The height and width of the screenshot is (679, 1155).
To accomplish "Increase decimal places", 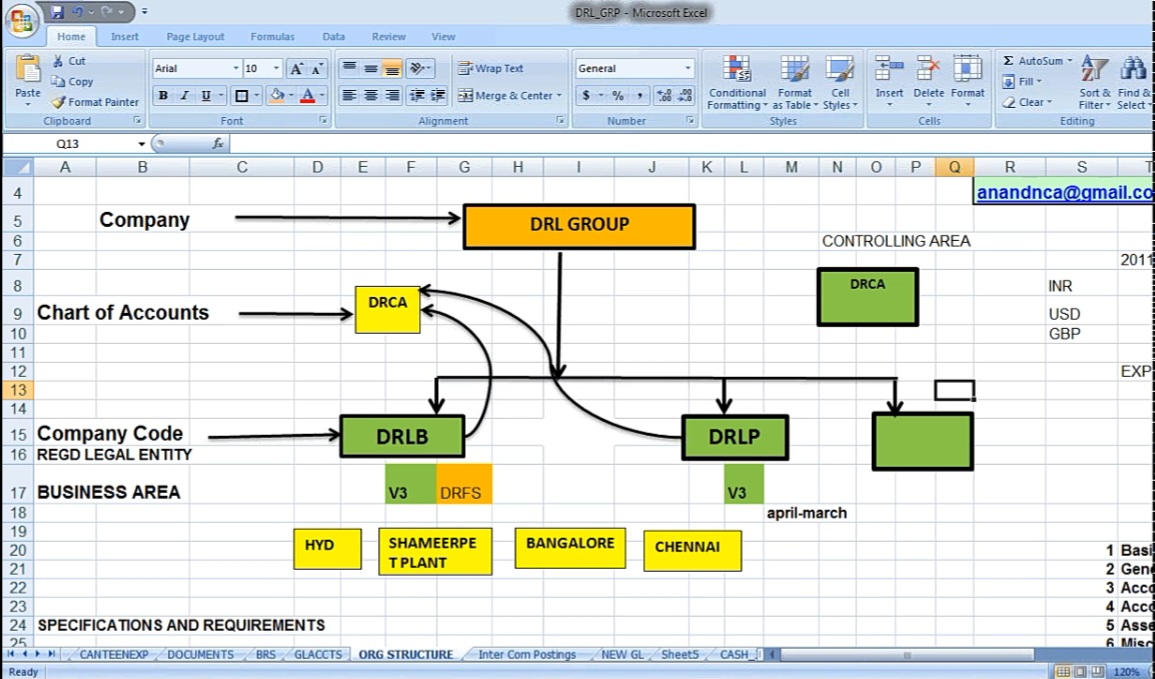I will 664,96.
